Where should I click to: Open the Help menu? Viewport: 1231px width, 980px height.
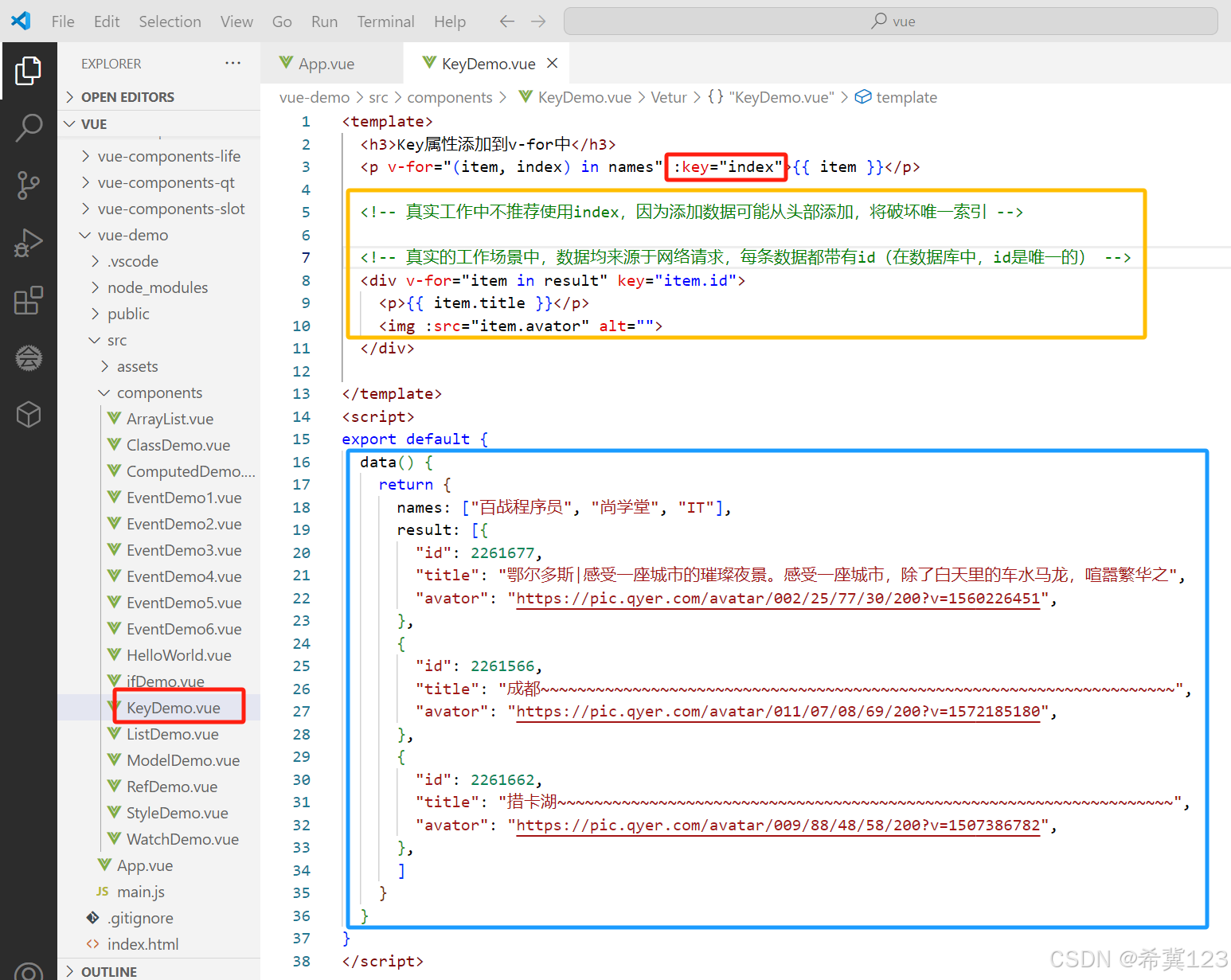[x=450, y=21]
